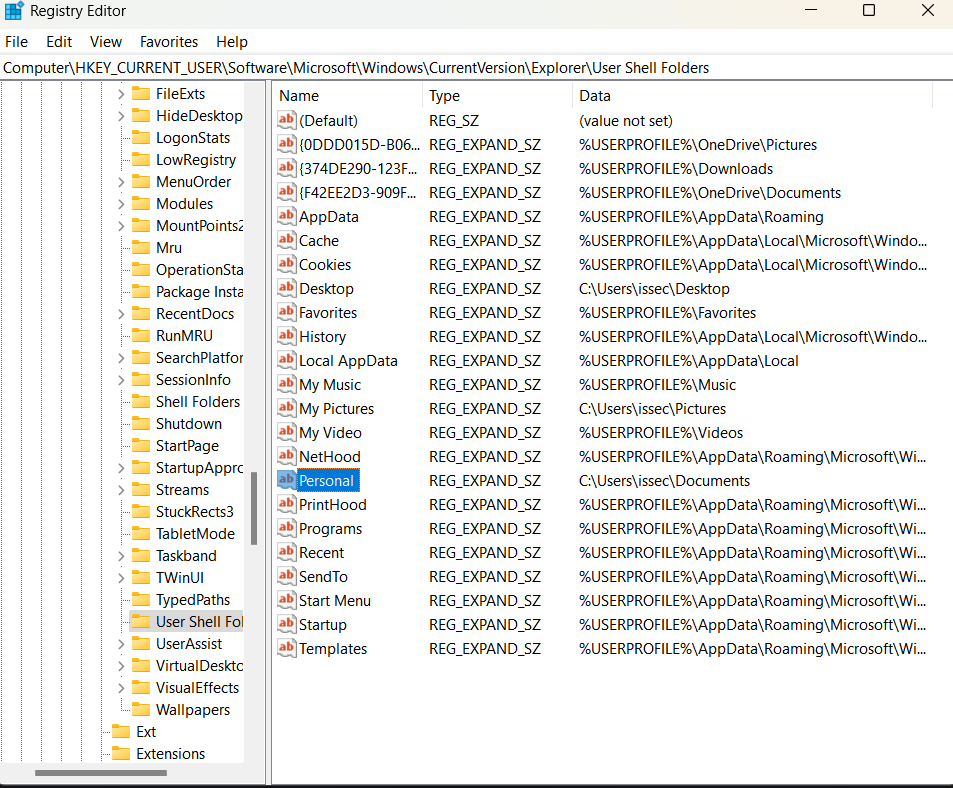Viewport: 953px width, 788px height.
Task: Expand the HideDesktop key chevron
Action: click(x=120, y=116)
